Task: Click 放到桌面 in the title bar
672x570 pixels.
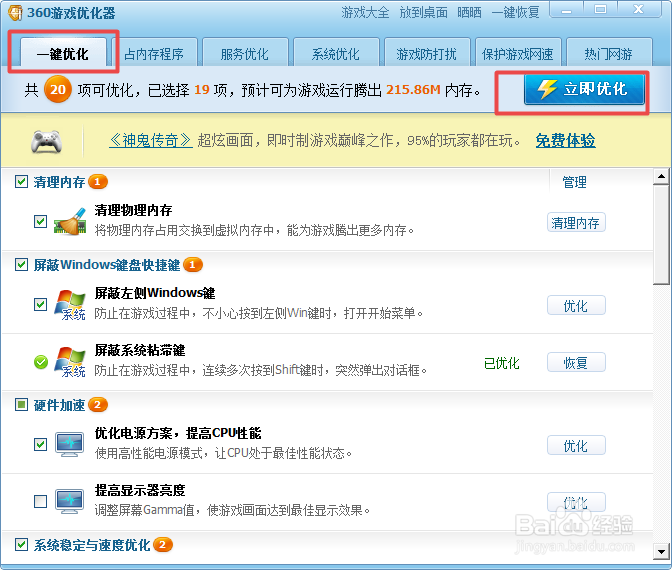Action: pos(423,12)
